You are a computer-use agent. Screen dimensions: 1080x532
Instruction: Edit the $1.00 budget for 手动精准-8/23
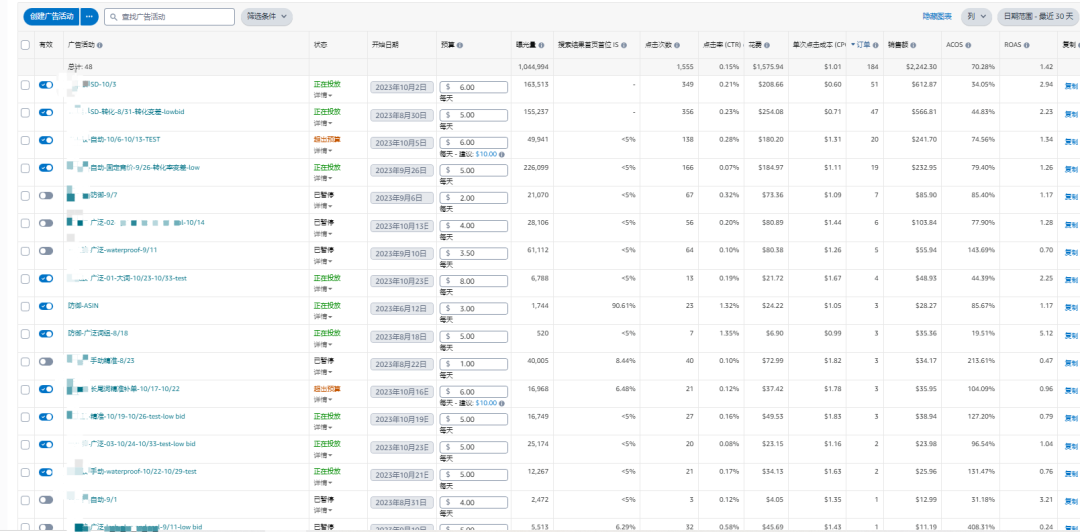(x=473, y=364)
